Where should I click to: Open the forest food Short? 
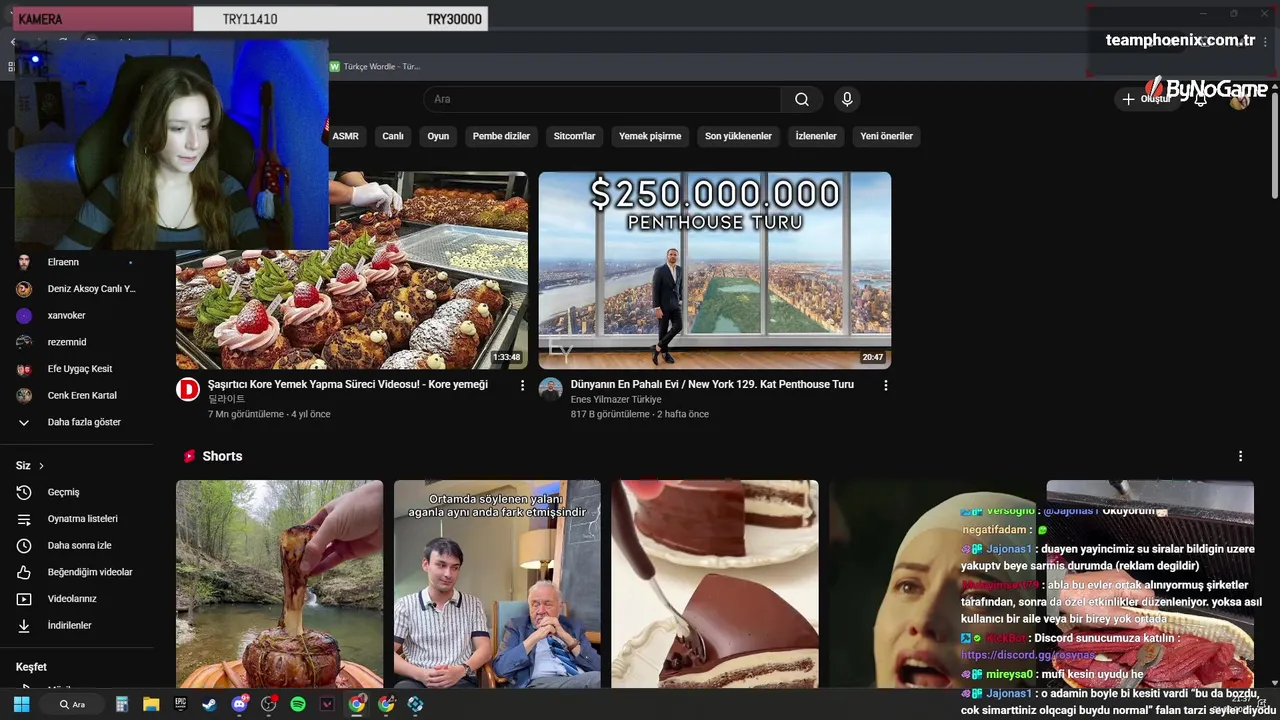pos(279,584)
